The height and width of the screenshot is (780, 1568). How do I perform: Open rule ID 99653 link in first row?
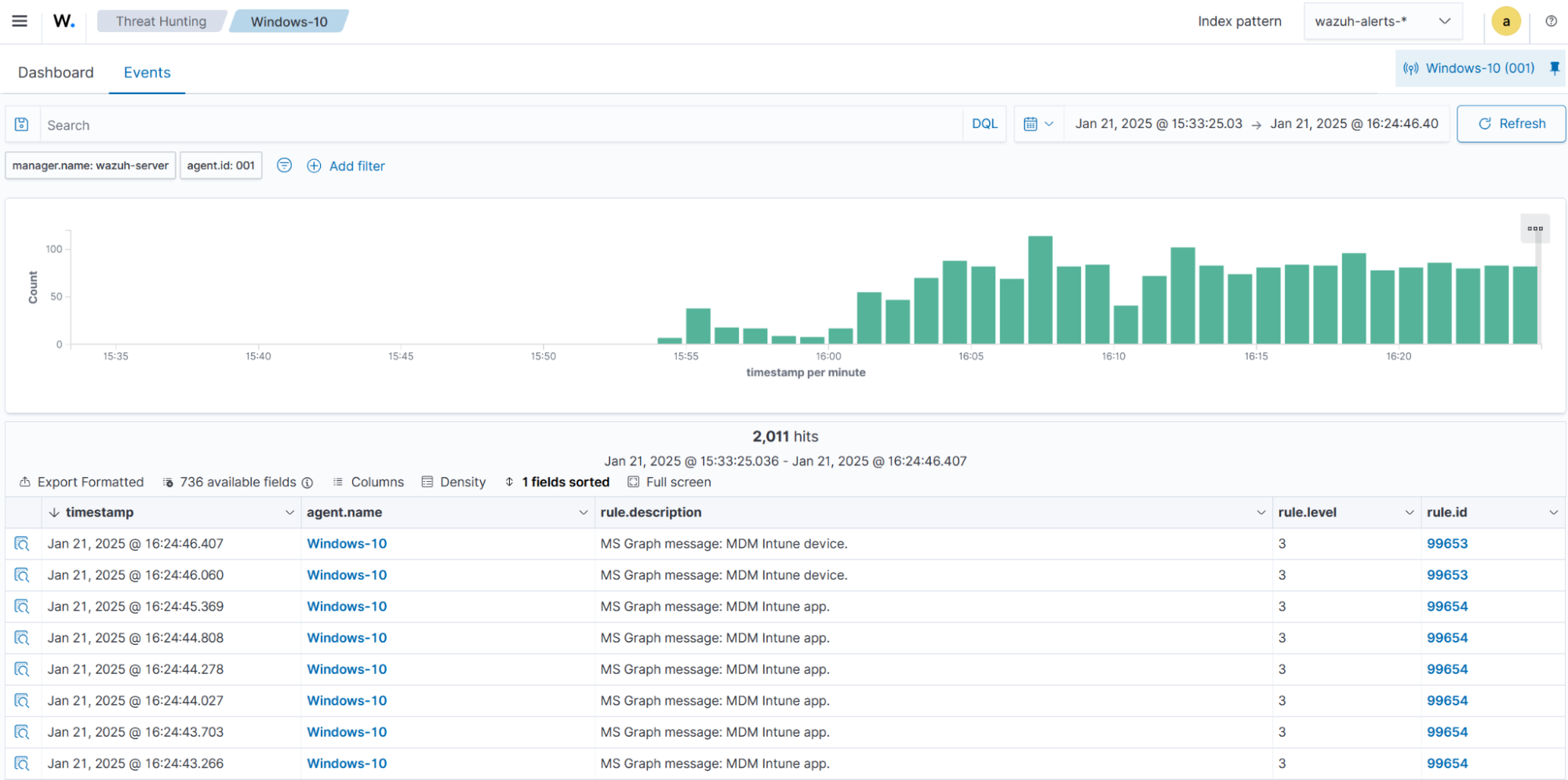(1446, 544)
